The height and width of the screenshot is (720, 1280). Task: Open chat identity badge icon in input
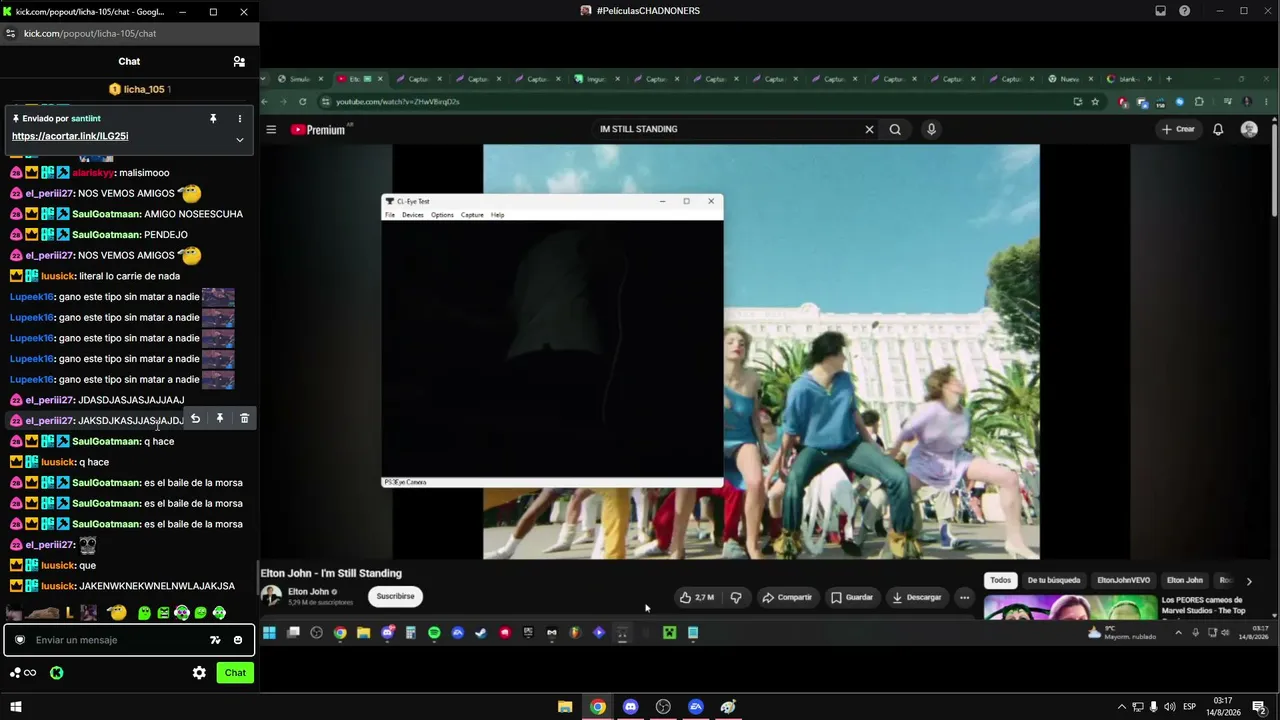19,640
